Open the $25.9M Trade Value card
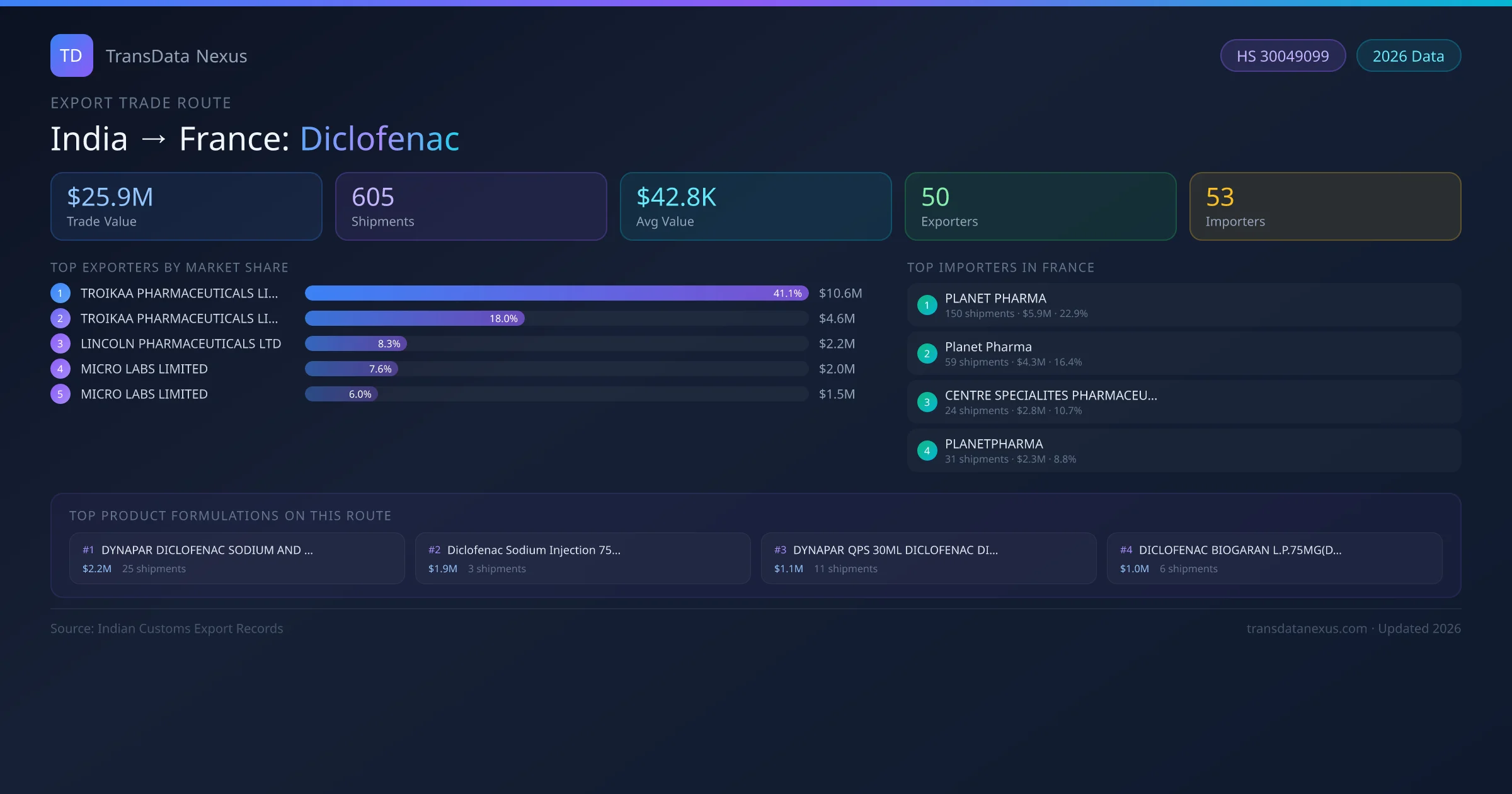 coord(186,207)
